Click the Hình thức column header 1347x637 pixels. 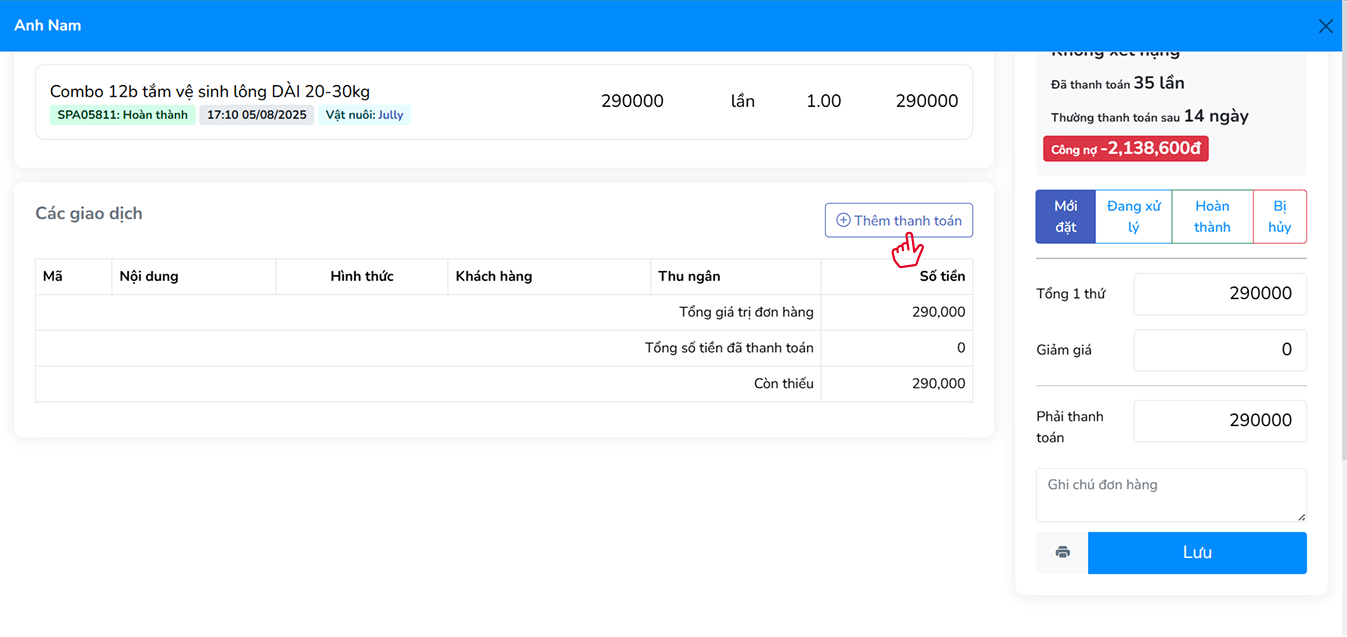[x=361, y=277]
